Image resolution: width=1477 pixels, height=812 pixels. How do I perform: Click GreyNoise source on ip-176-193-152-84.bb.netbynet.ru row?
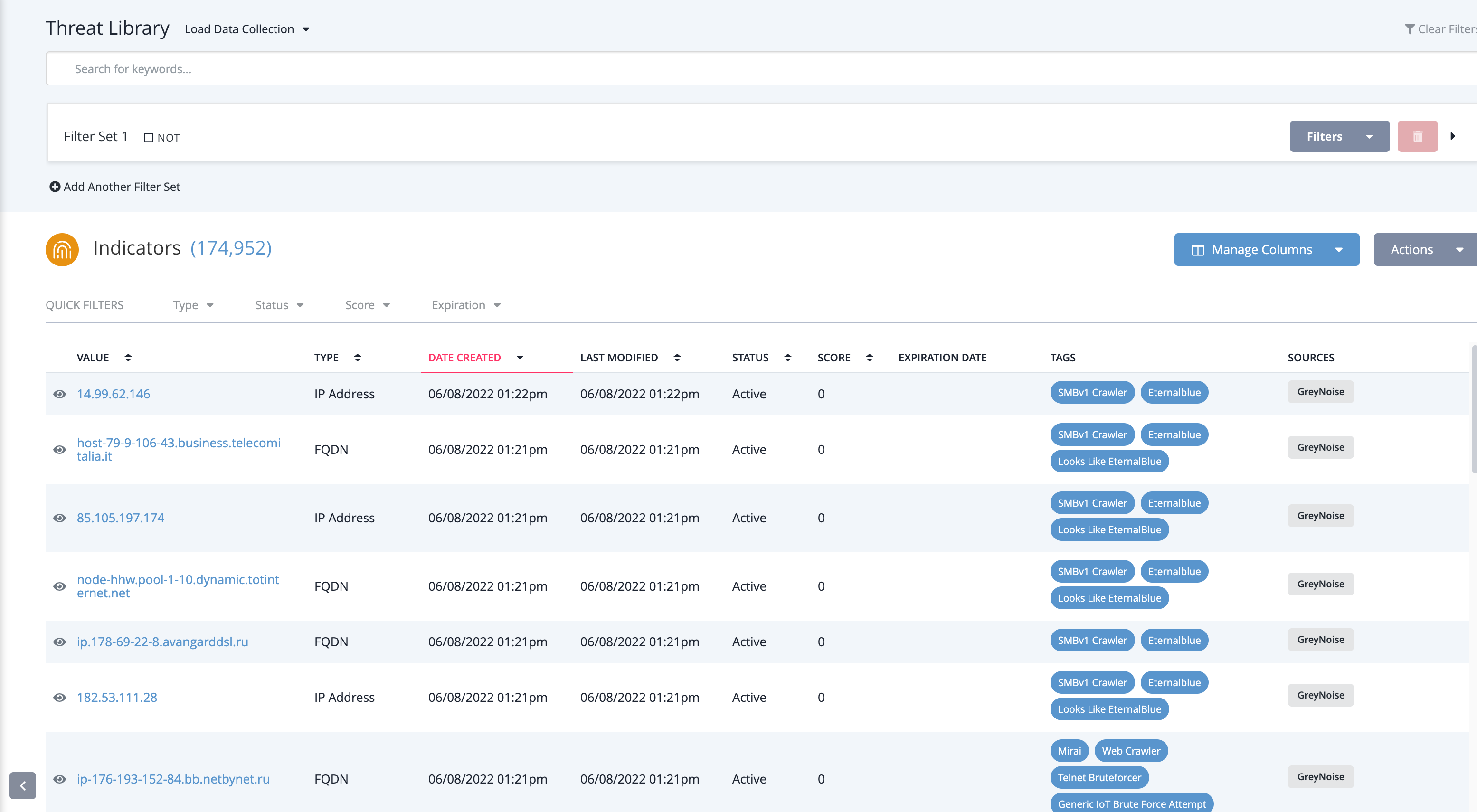(x=1320, y=777)
